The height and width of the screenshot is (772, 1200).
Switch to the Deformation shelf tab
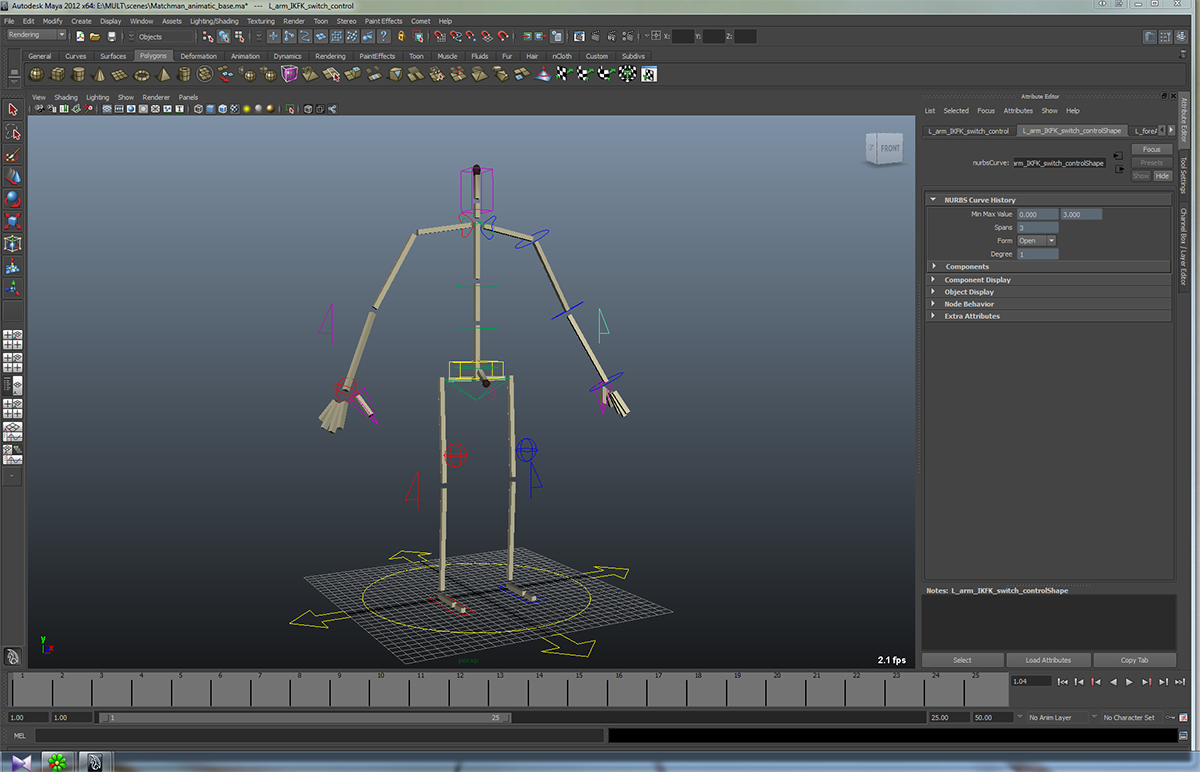[x=198, y=56]
